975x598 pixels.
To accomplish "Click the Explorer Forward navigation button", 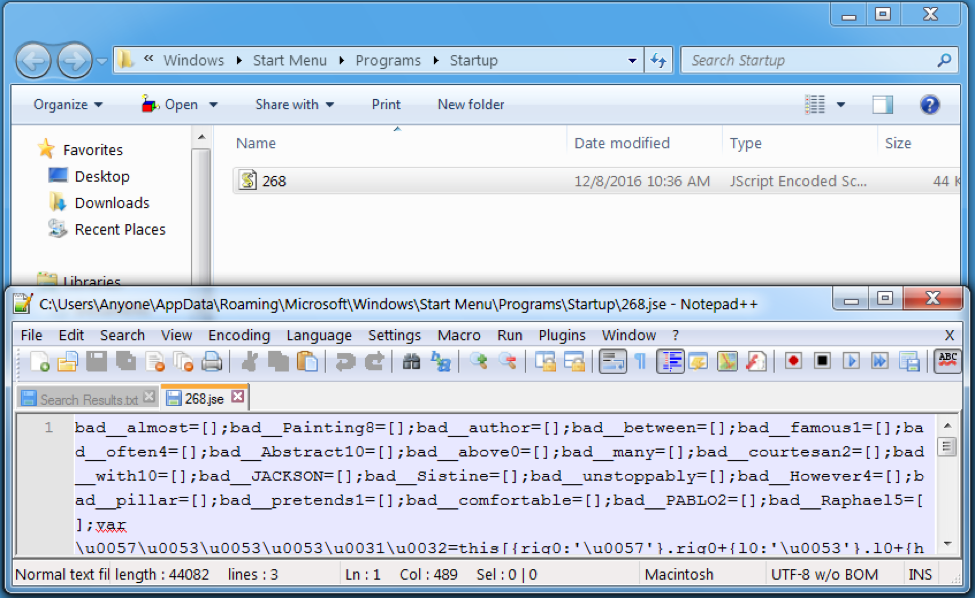I will tap(75, 60).
